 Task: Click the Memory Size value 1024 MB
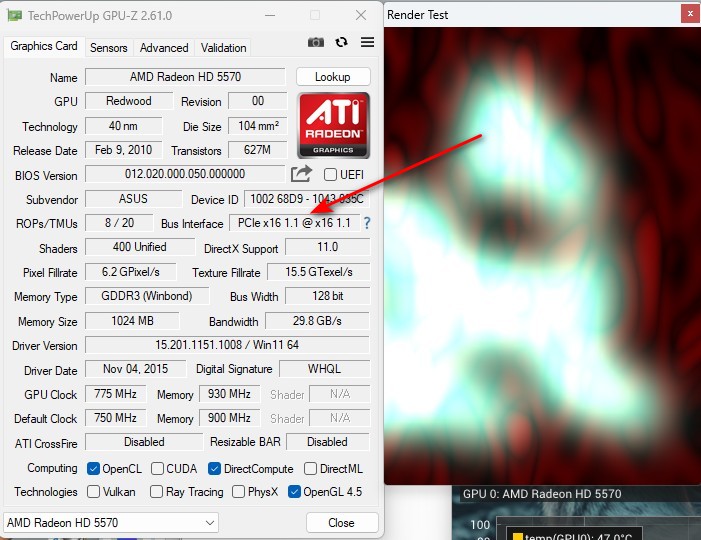tap(132, 321)
